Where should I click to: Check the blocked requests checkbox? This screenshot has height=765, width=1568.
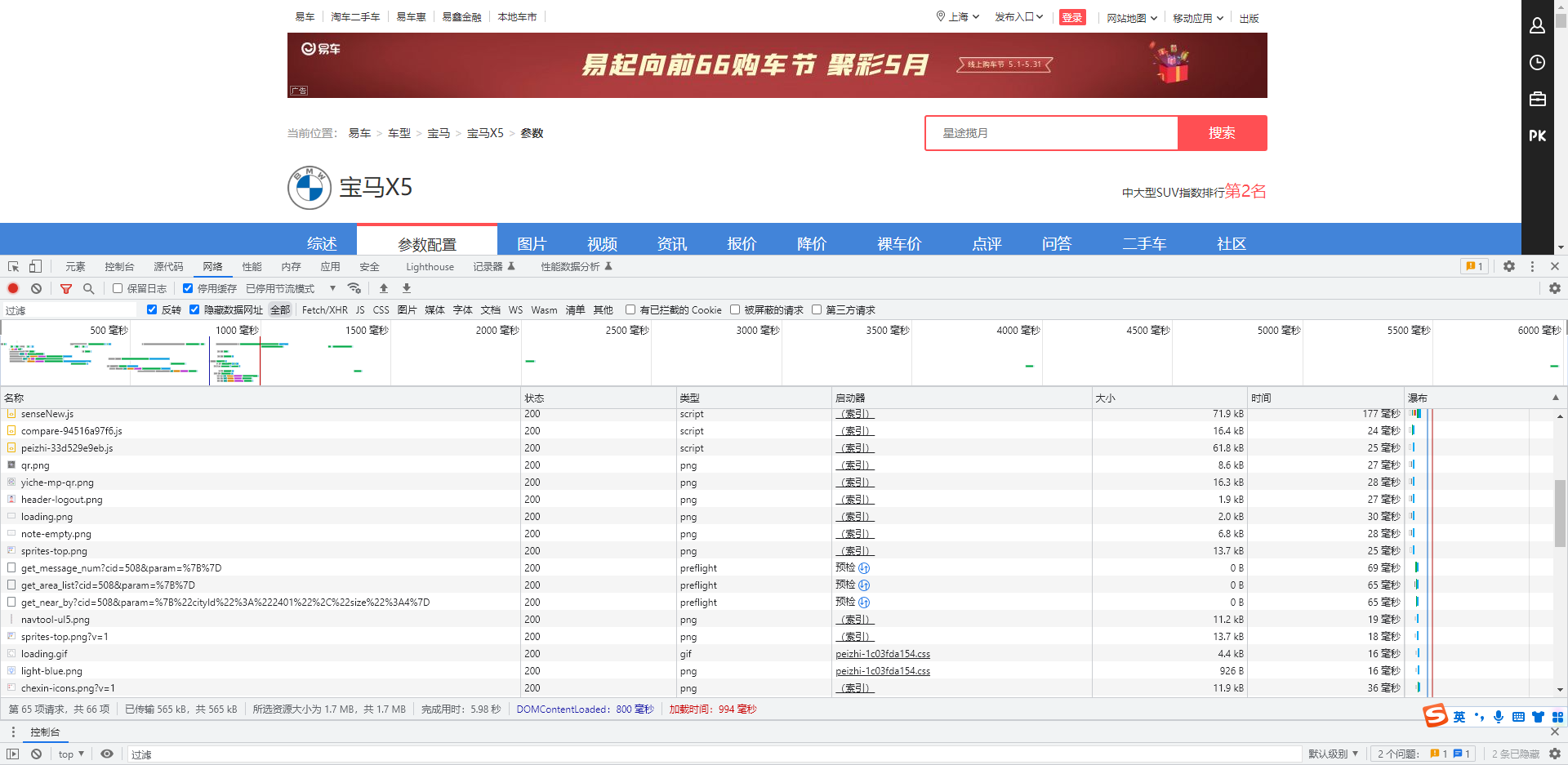point(735,309)
